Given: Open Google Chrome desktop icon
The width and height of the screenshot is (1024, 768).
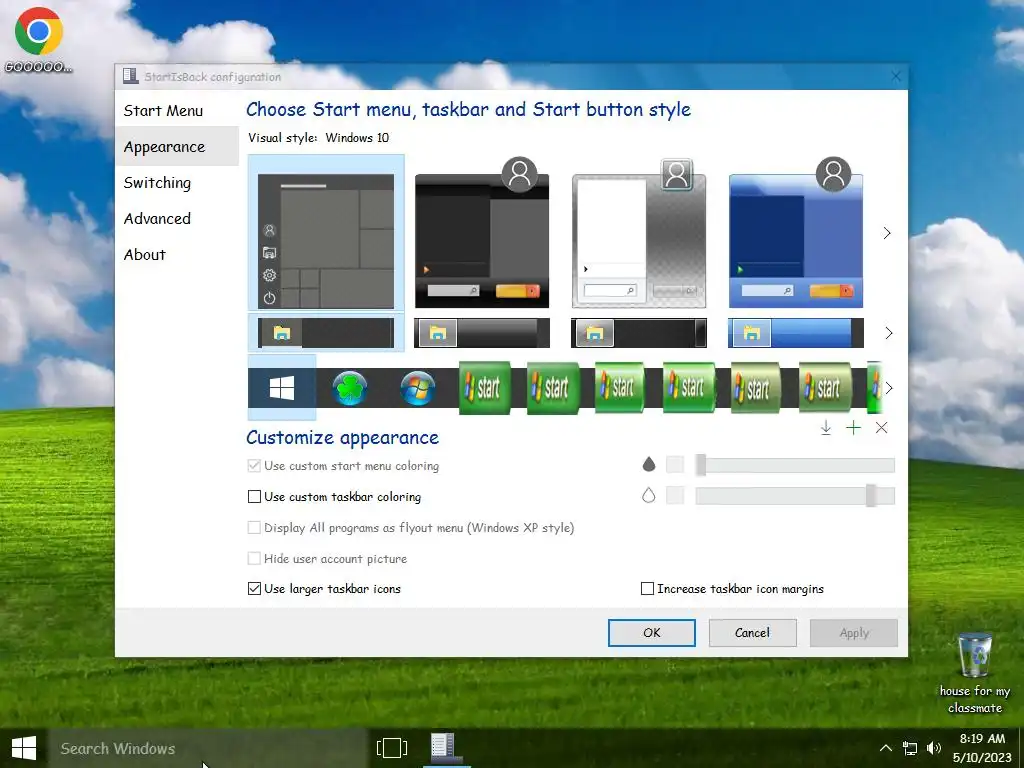Looking at the screenshot, I should [39, 39].
